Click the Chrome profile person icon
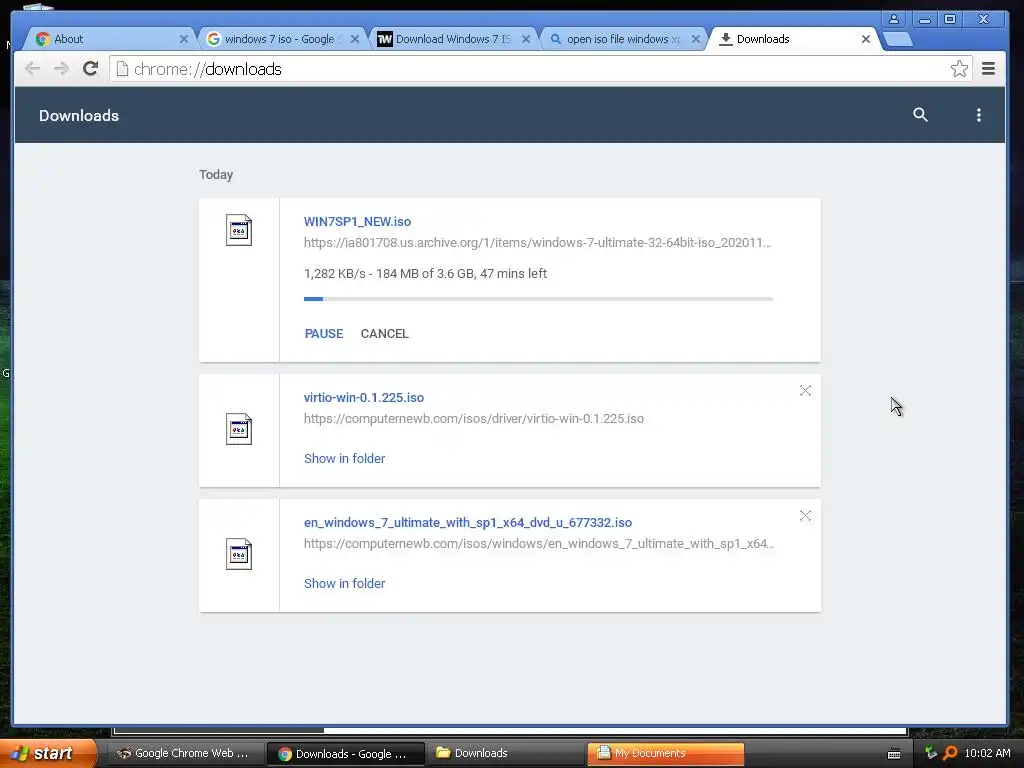1024x768 pixels. pos(893,19)
